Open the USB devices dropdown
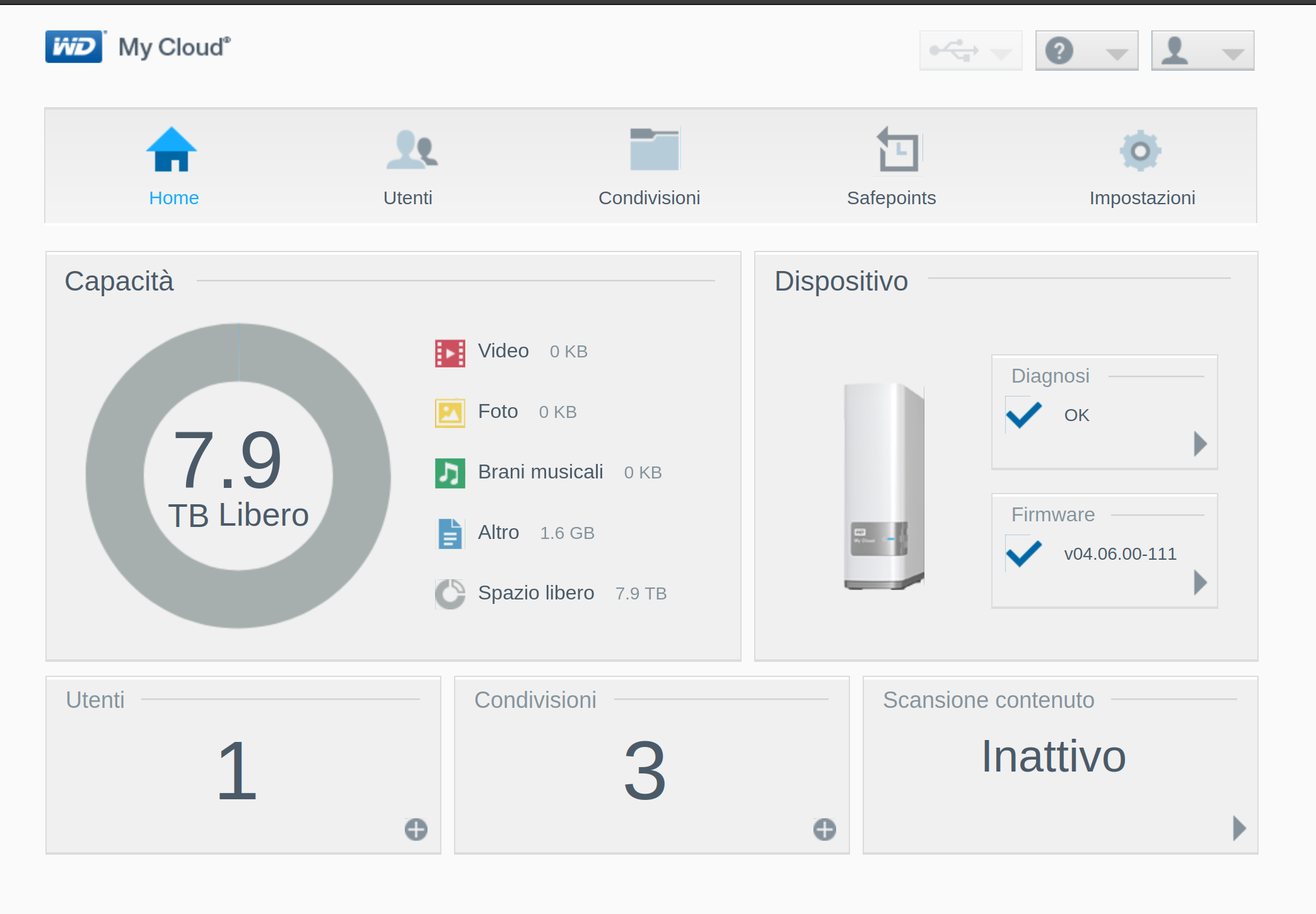Screen dimensions: 1316x914 pyautogui.click(x=970, y=50)
